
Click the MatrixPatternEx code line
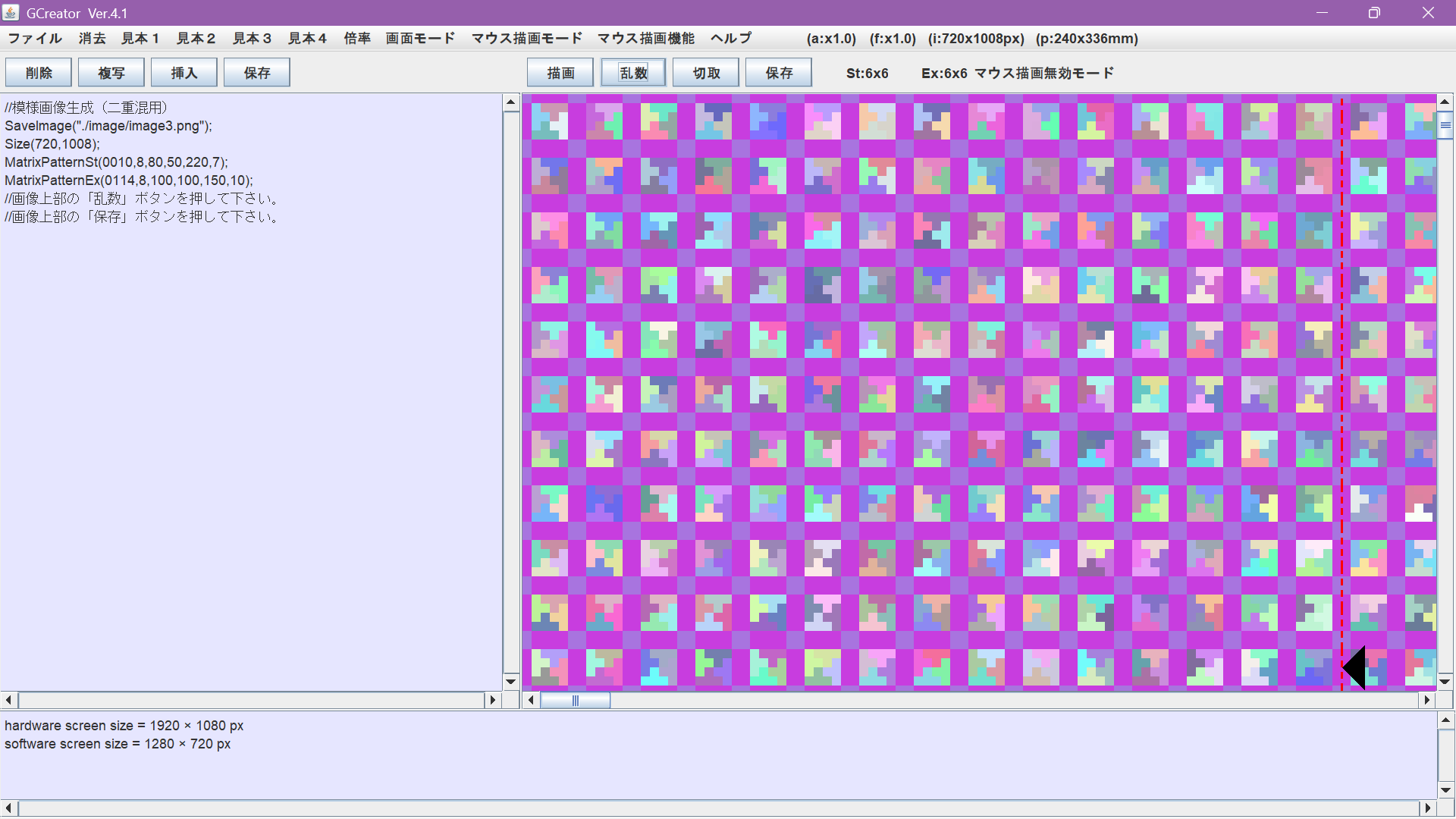[x=129, y=180]
